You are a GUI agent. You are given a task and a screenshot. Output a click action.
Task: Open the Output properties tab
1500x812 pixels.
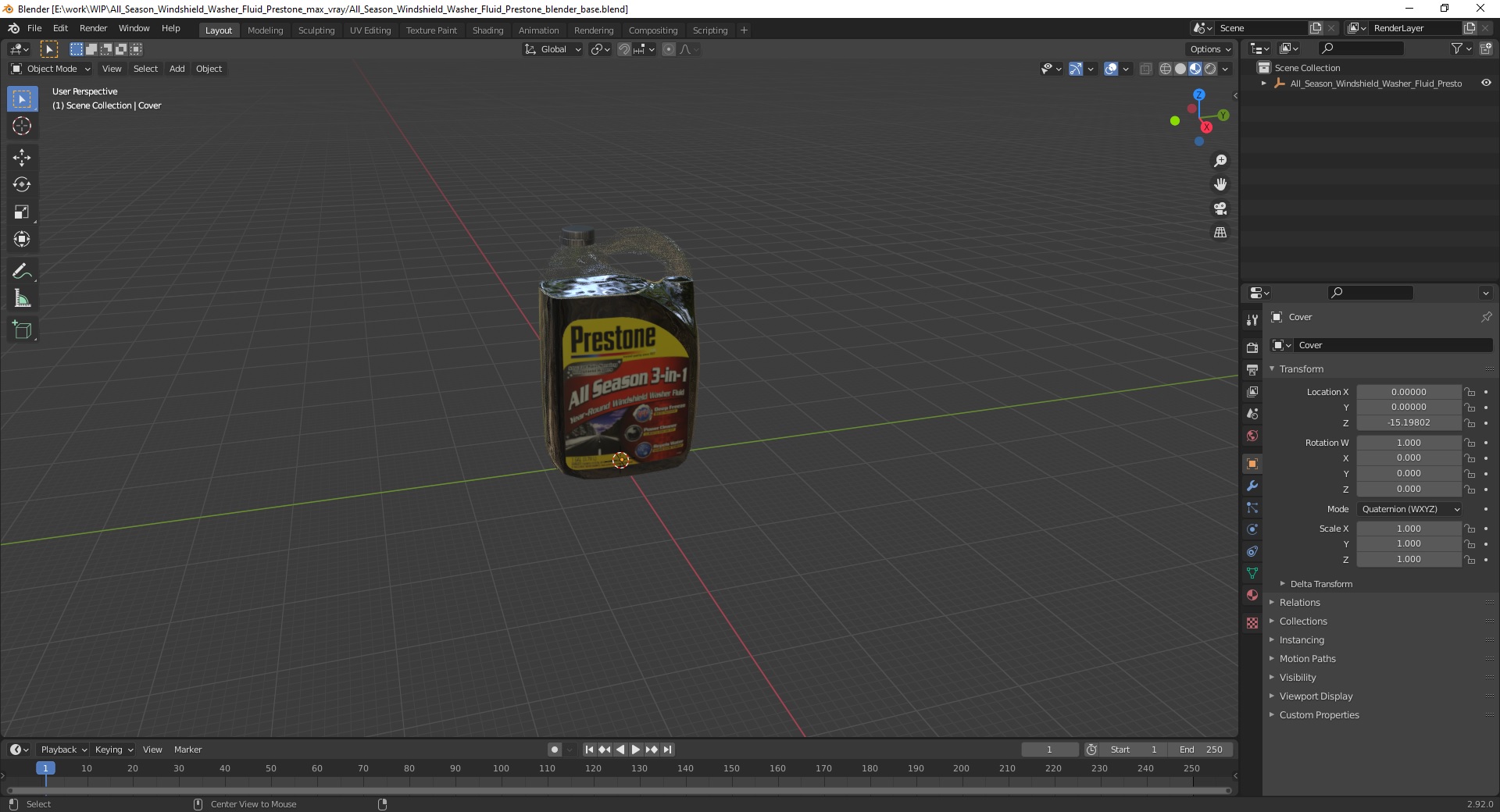[1252, 369]
